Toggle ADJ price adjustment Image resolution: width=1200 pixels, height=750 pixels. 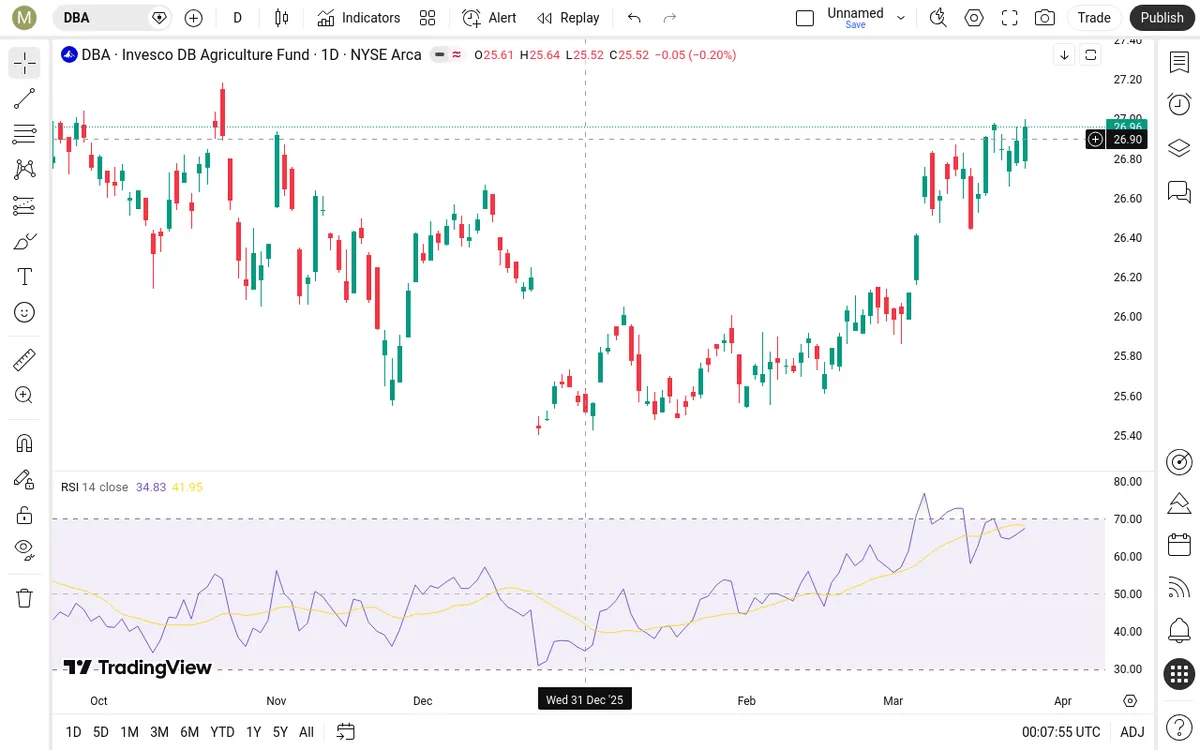(x=1132, y=732)
